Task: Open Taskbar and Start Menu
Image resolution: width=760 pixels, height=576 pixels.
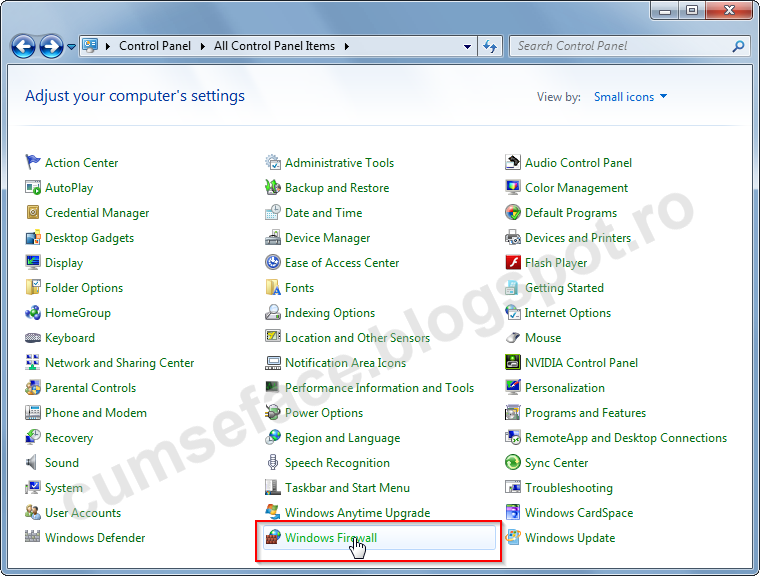Action: point(347,488)
